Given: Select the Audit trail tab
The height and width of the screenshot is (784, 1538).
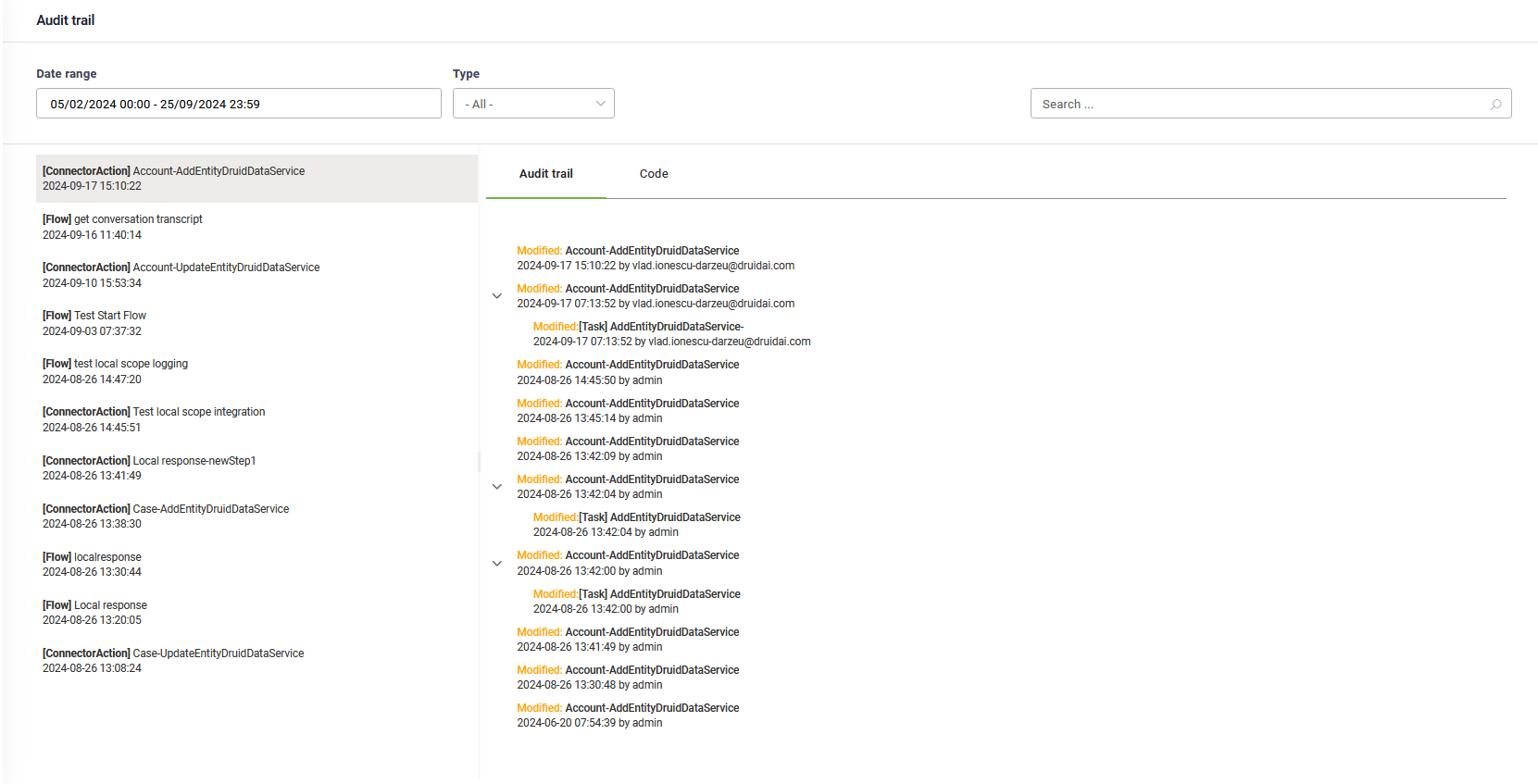Looking at the screenshot, I should click(545, 174).
